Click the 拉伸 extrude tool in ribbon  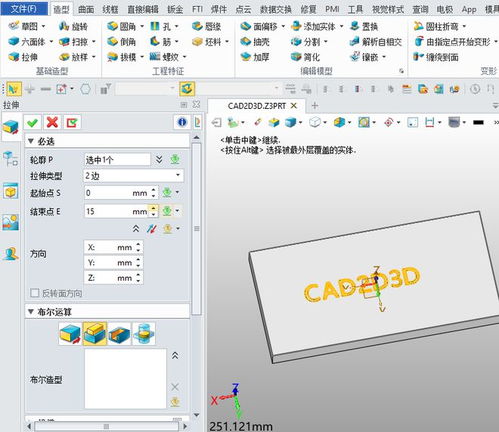click(x=23, y=57)
